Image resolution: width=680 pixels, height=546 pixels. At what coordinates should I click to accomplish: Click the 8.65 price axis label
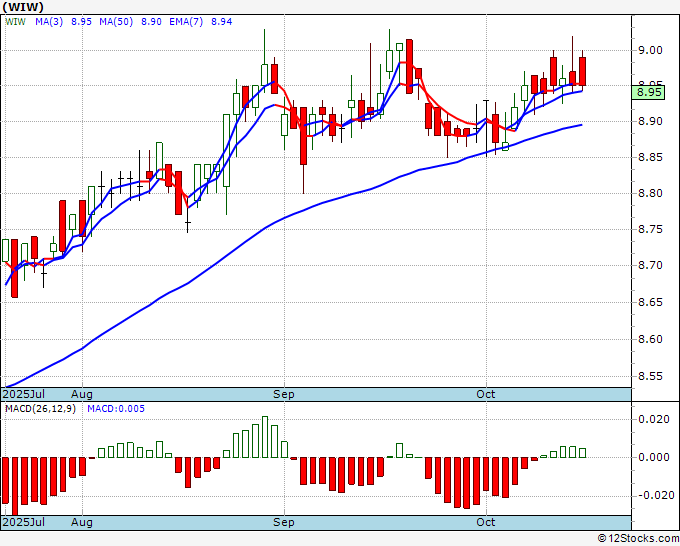pyautogui.click(x=651, y=302)
